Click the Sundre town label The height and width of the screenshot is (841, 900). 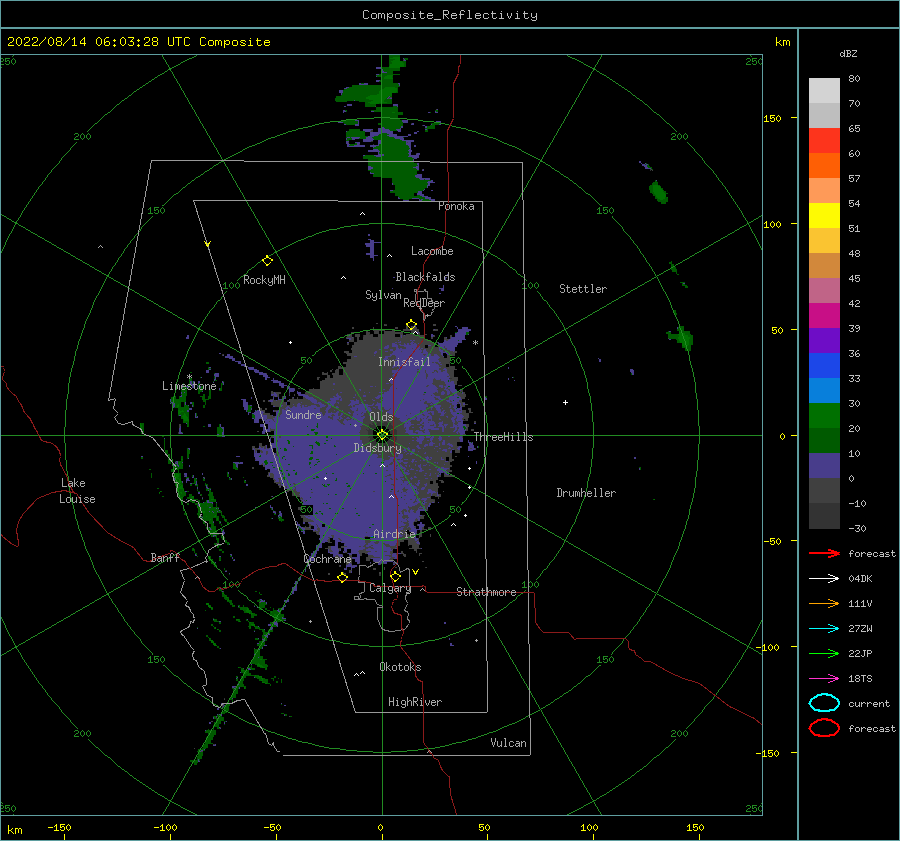[303, 414]
